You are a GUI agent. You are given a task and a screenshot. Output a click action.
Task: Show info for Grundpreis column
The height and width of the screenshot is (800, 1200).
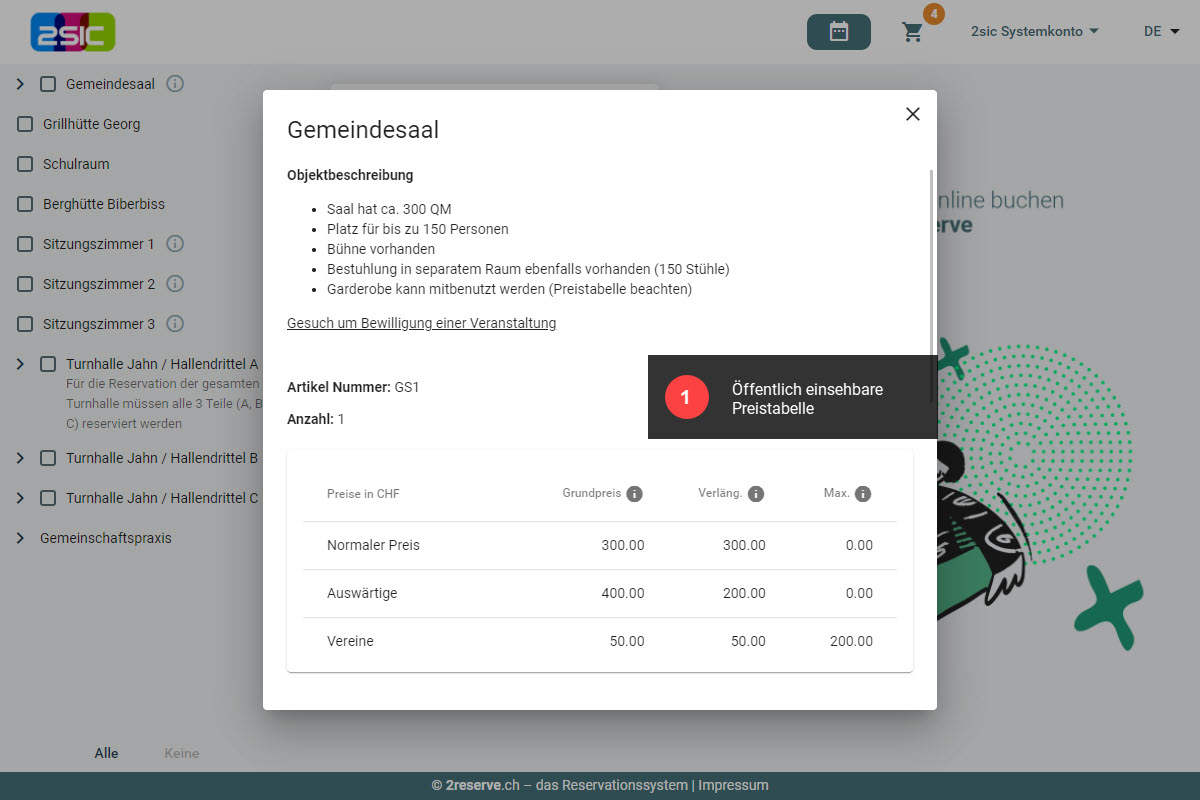point(634,494)
